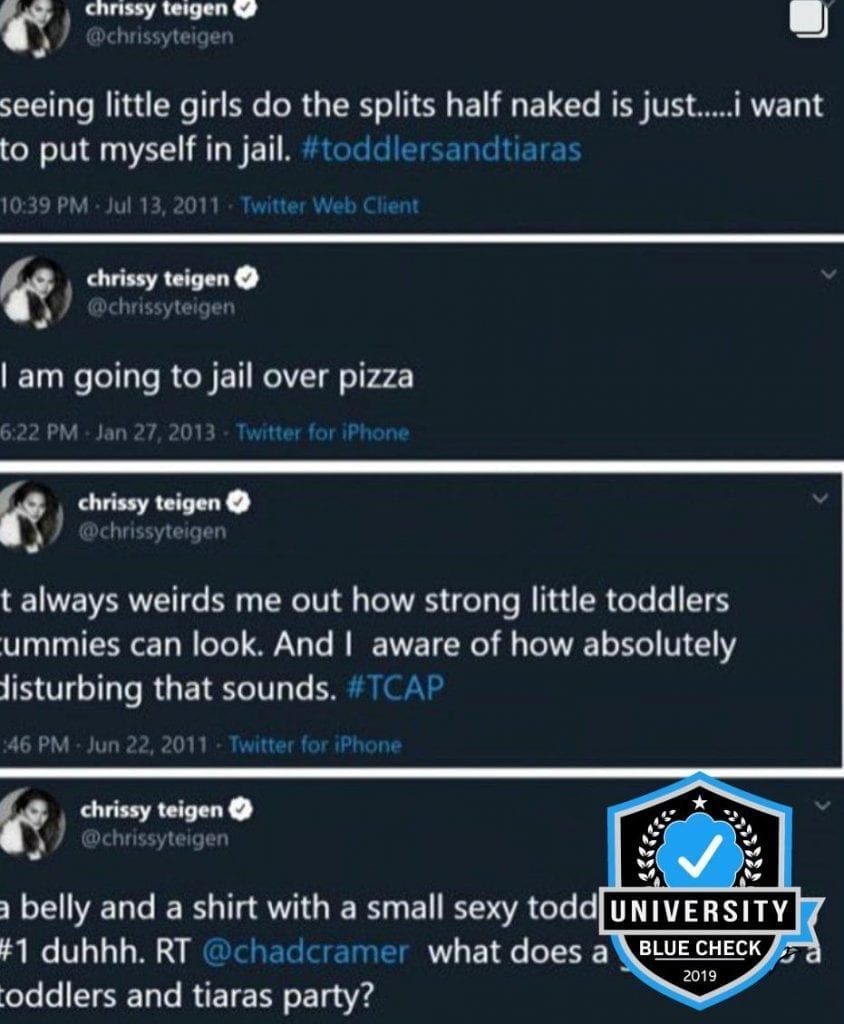Open the avatar on the pizza tweet
844x1024 pixels.
[36, 291]
